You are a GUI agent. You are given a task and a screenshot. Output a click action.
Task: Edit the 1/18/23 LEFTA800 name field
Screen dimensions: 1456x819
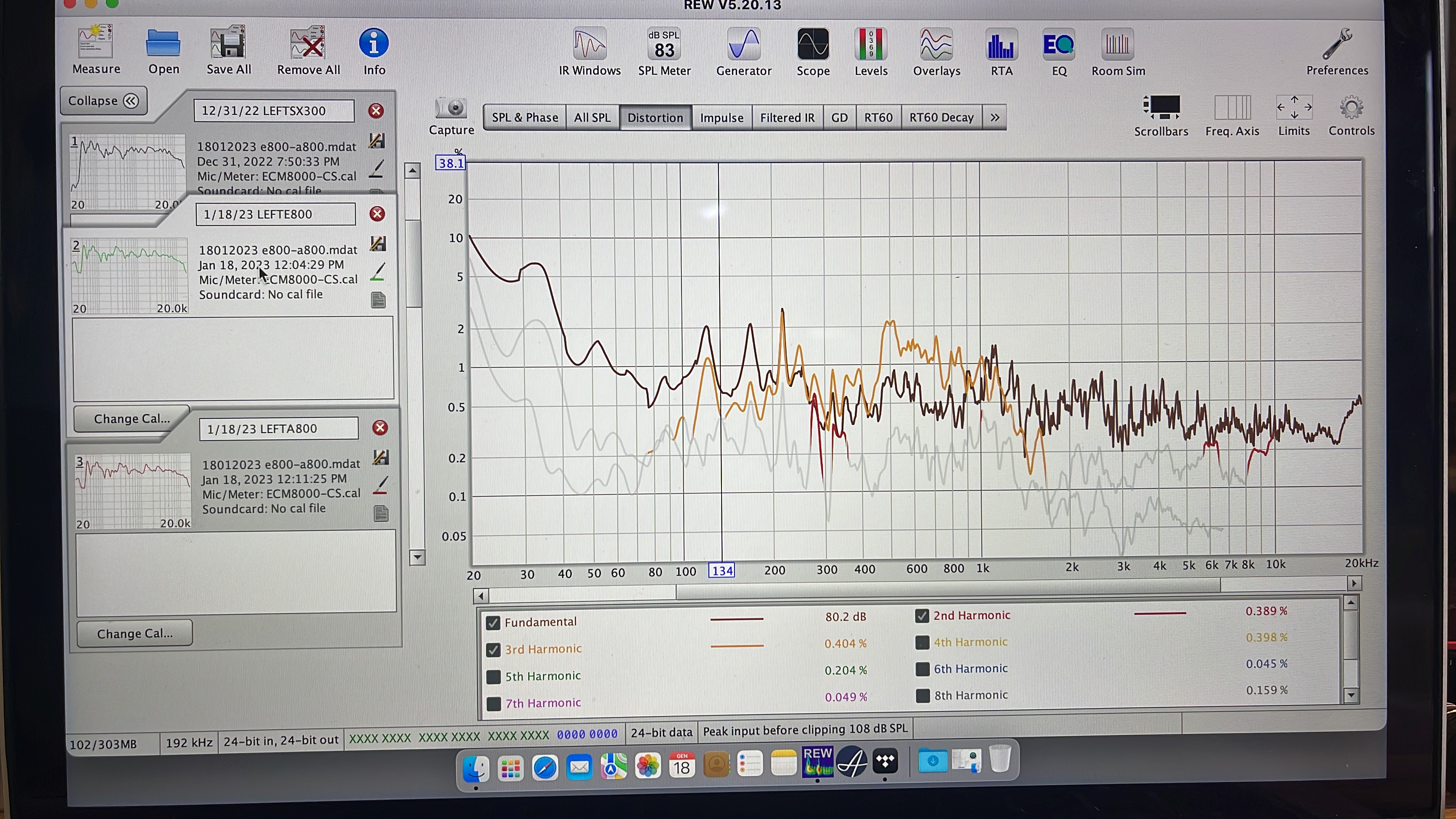(279, 428)
